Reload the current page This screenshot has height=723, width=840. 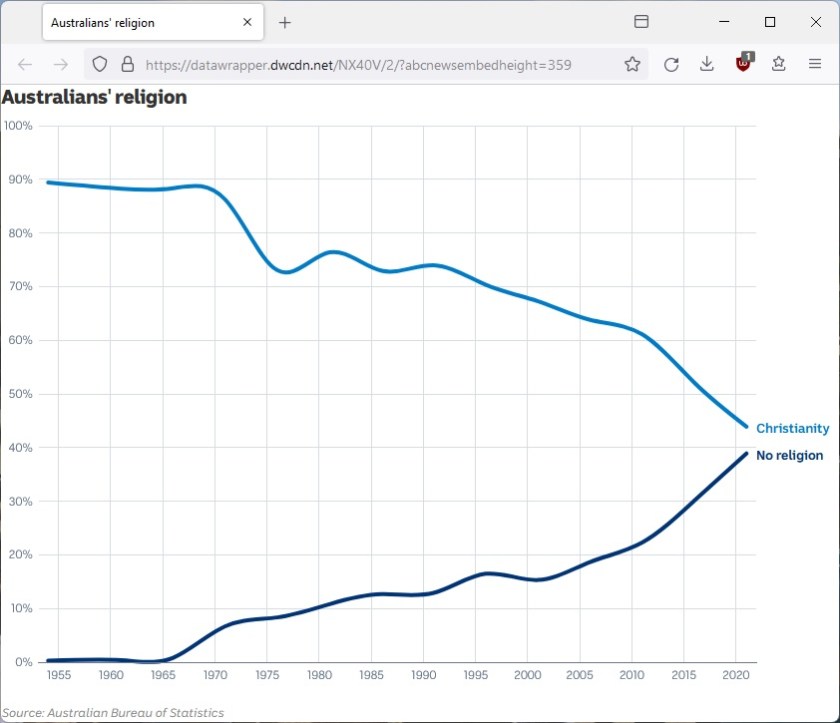pos(671,64)
